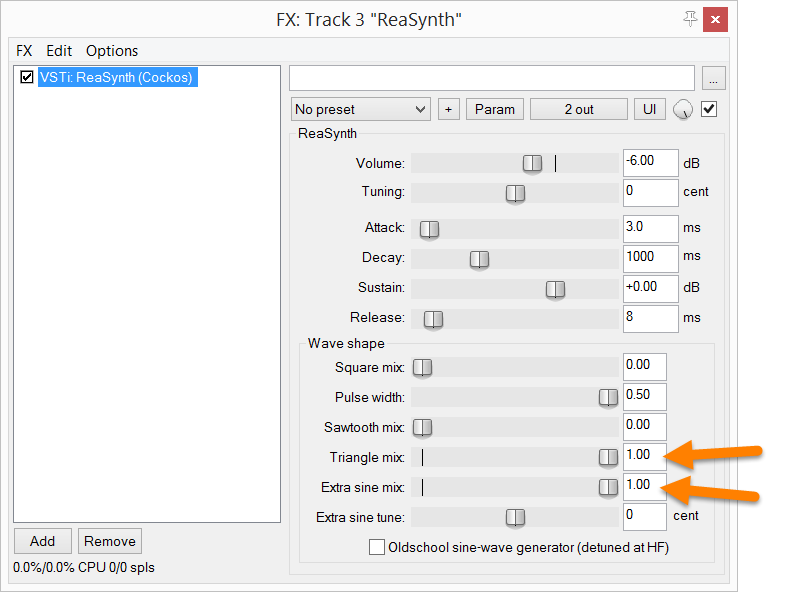Image resolution: width=798 pixels, height=592 pixels.
Task: Enable Oldschool sine-wave generator checkbox
Action: (377, 547)
